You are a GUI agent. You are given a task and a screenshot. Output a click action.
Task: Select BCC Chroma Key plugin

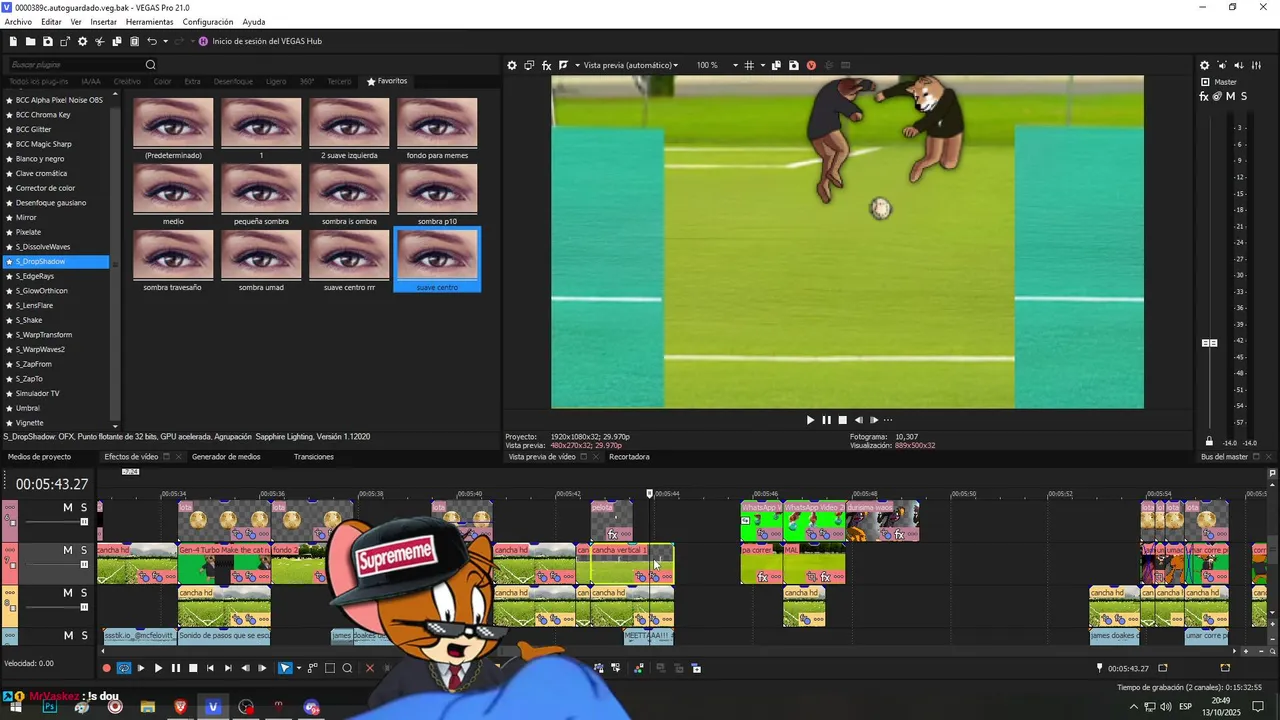tap(43, 115)
